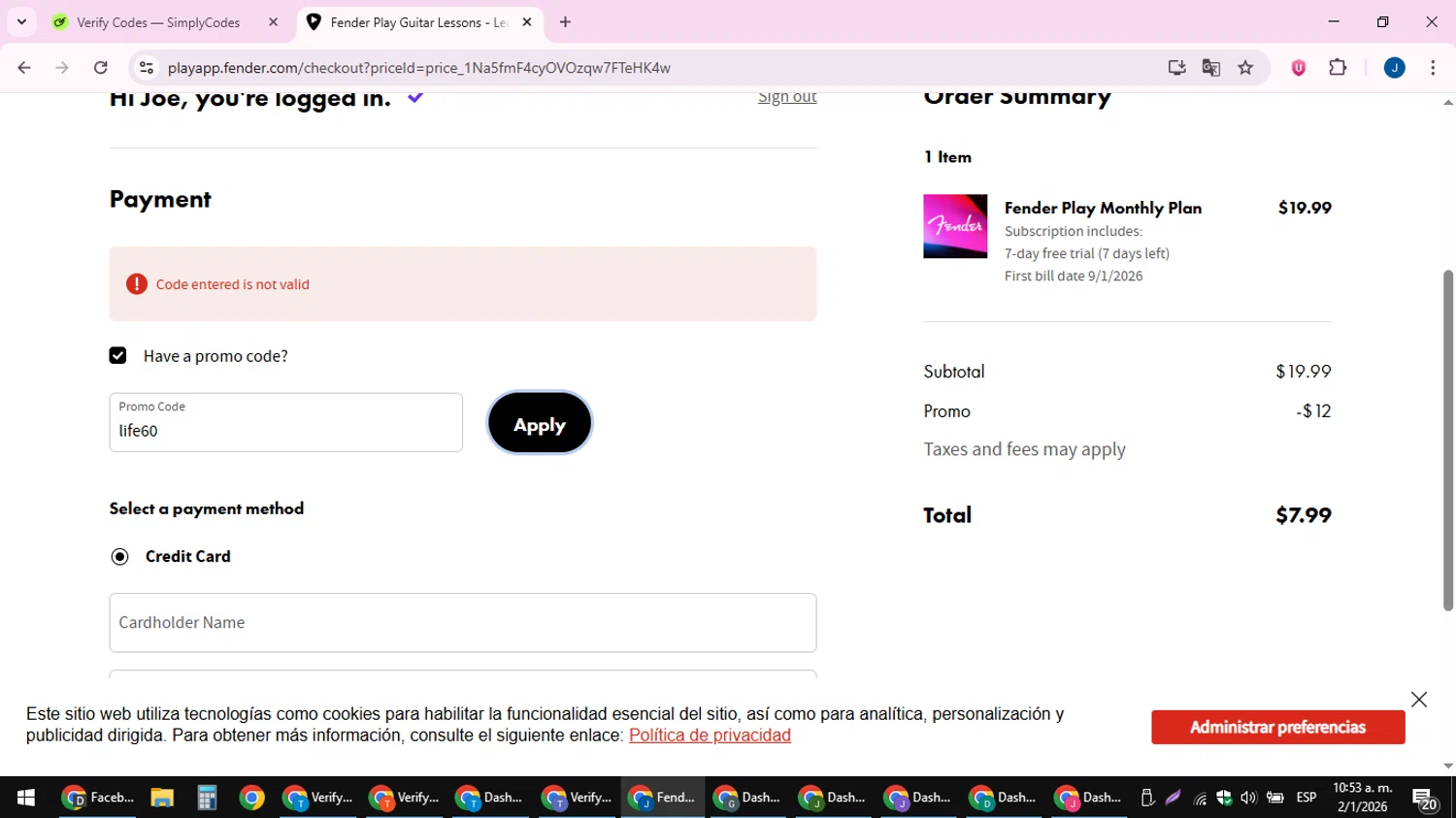
Task: Click the First bill date 9/1/2026 text
Action: pyautogui.click(x=1074, y=277)
